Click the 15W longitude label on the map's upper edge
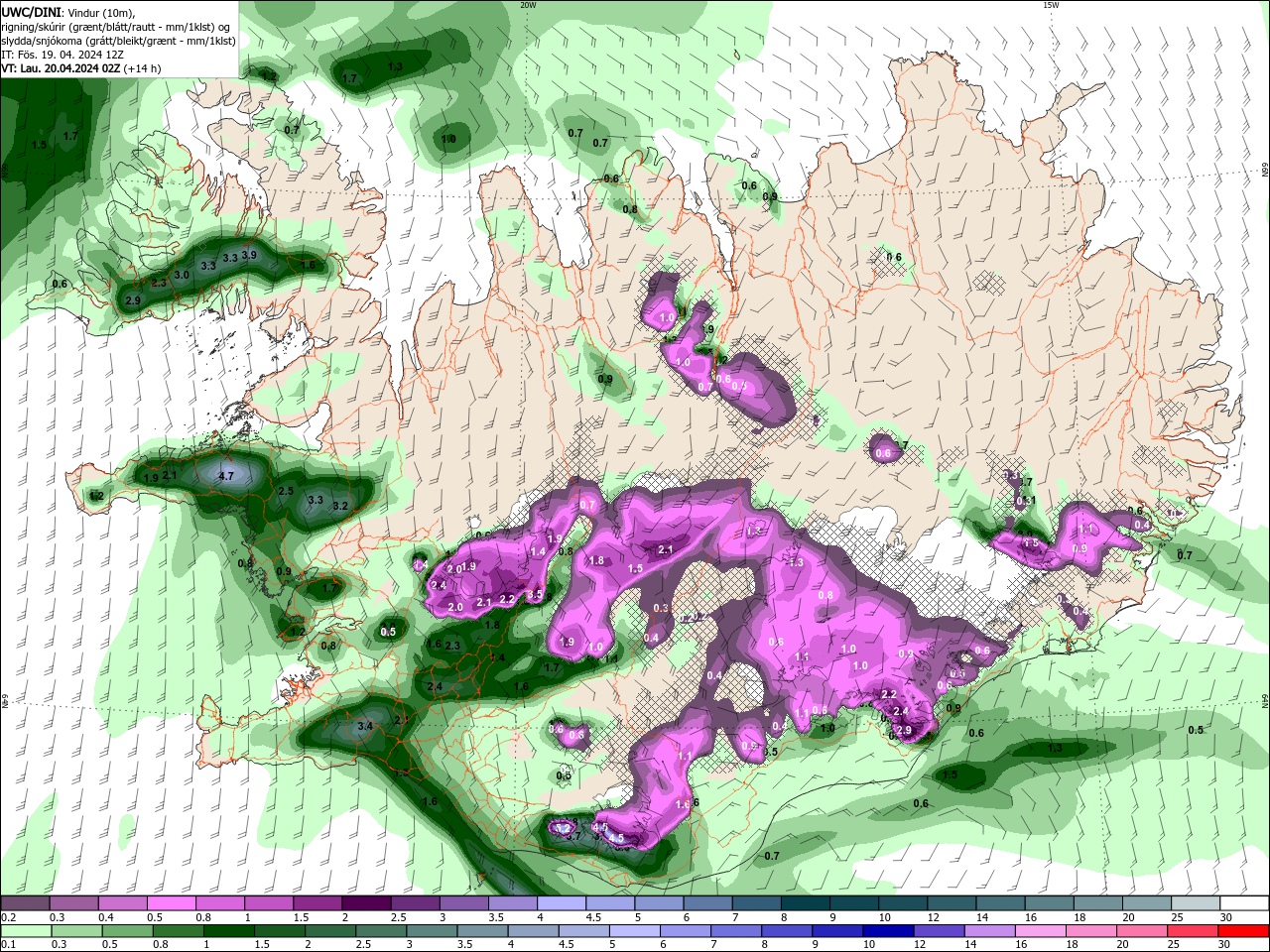The height and width of the screenshot is (952, 1270). pyautogui.click(x=1051, y=5)
